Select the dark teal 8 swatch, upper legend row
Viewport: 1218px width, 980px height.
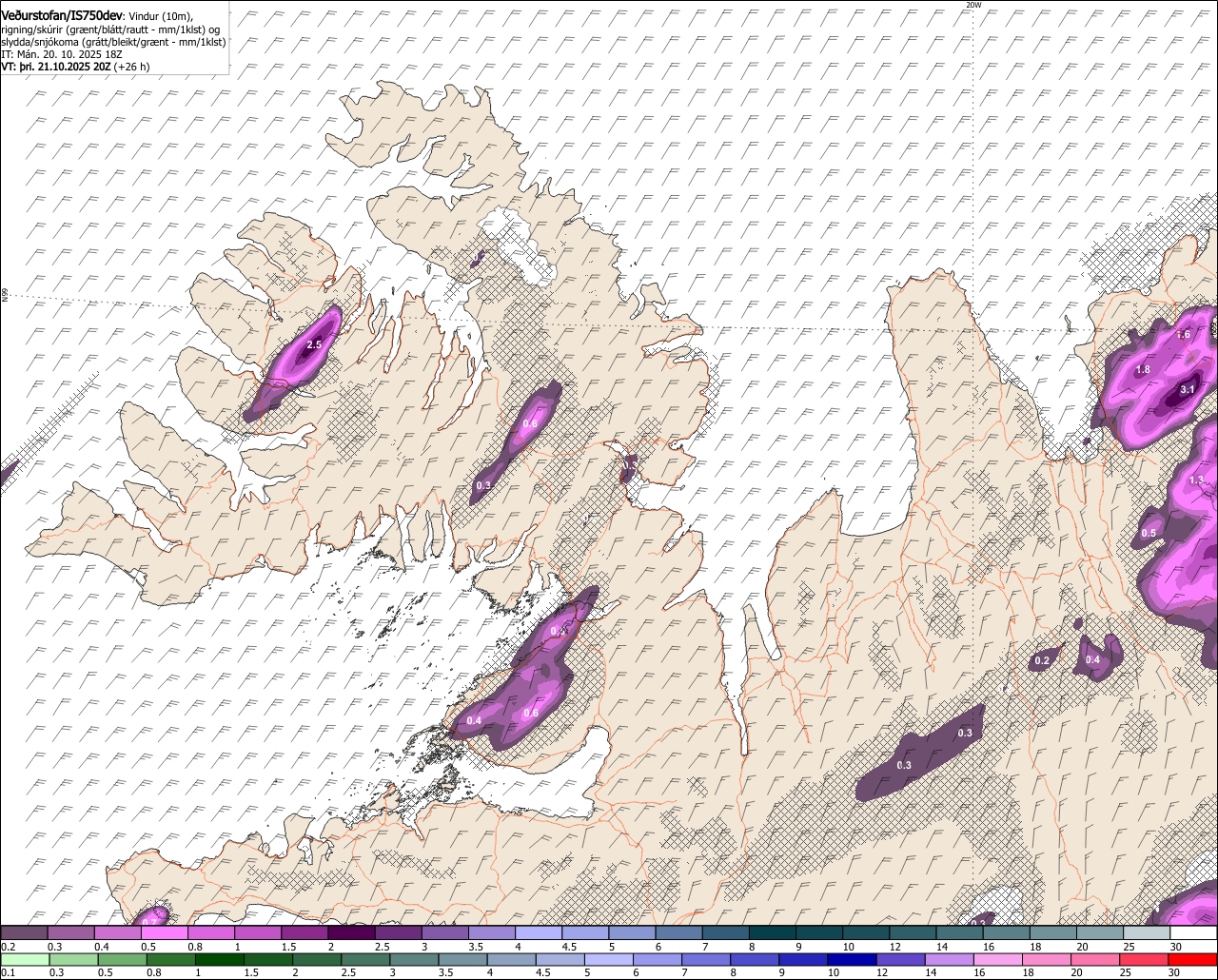[773, 932]
